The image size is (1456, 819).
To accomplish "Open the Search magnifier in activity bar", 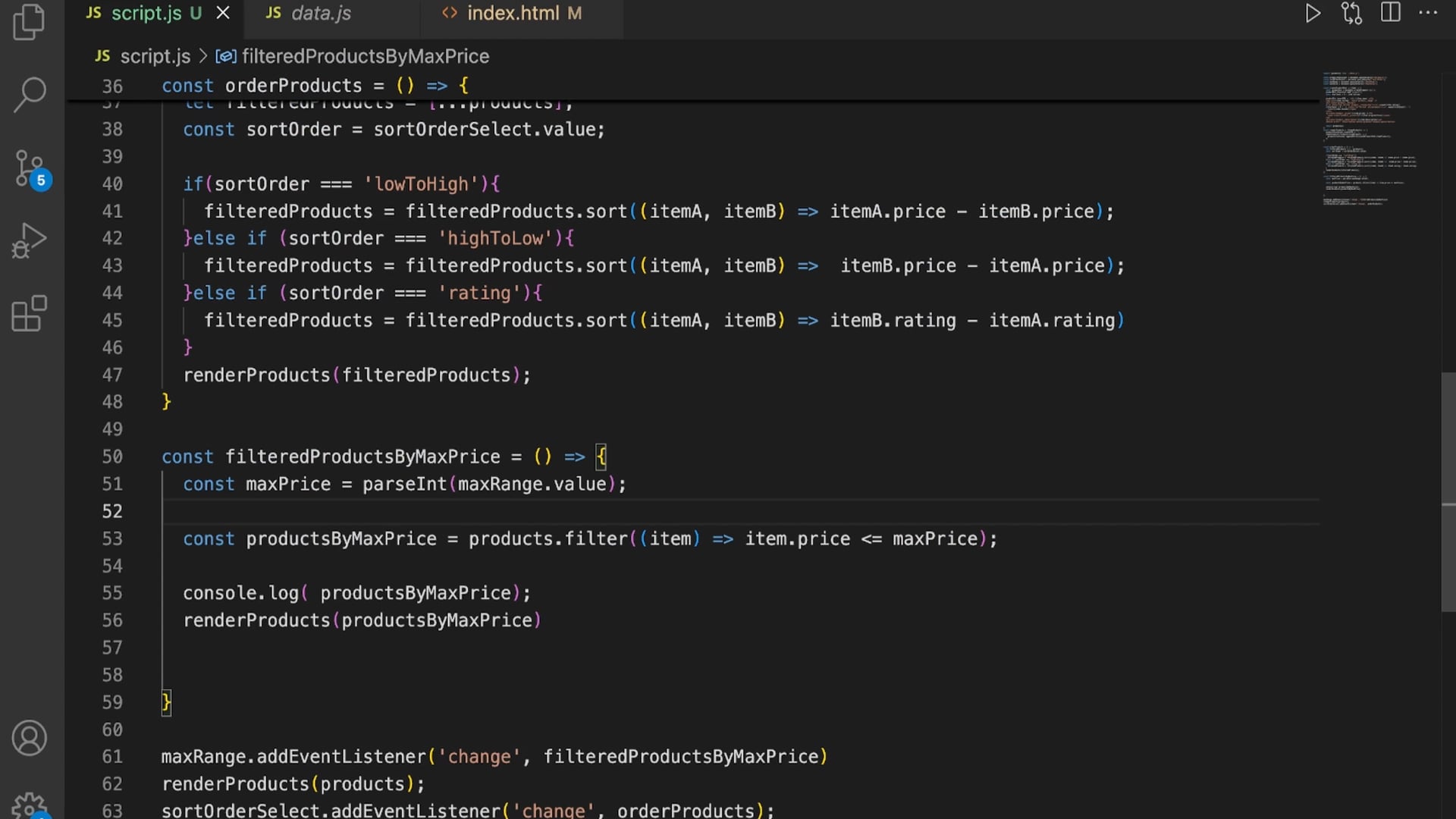I will click(x=30, y=94).
